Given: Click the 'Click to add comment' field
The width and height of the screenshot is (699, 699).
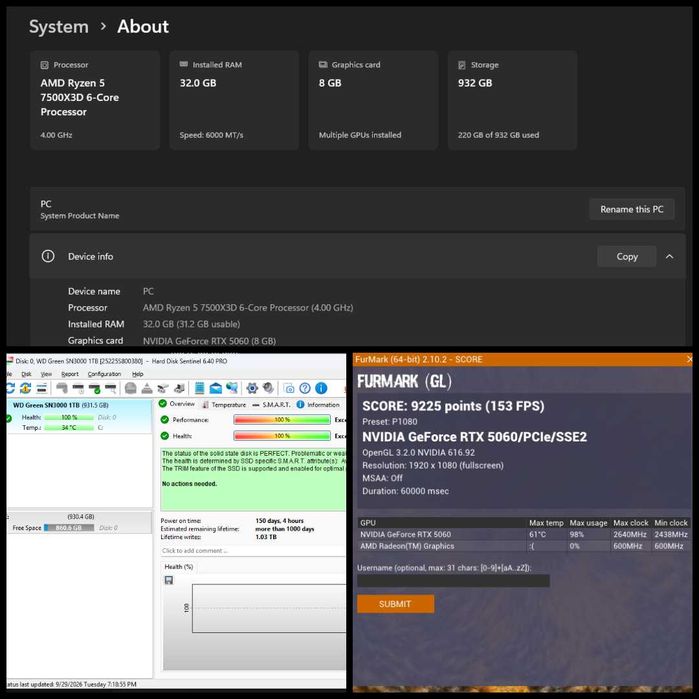Looking at the screenshot, I should (253, 551).
